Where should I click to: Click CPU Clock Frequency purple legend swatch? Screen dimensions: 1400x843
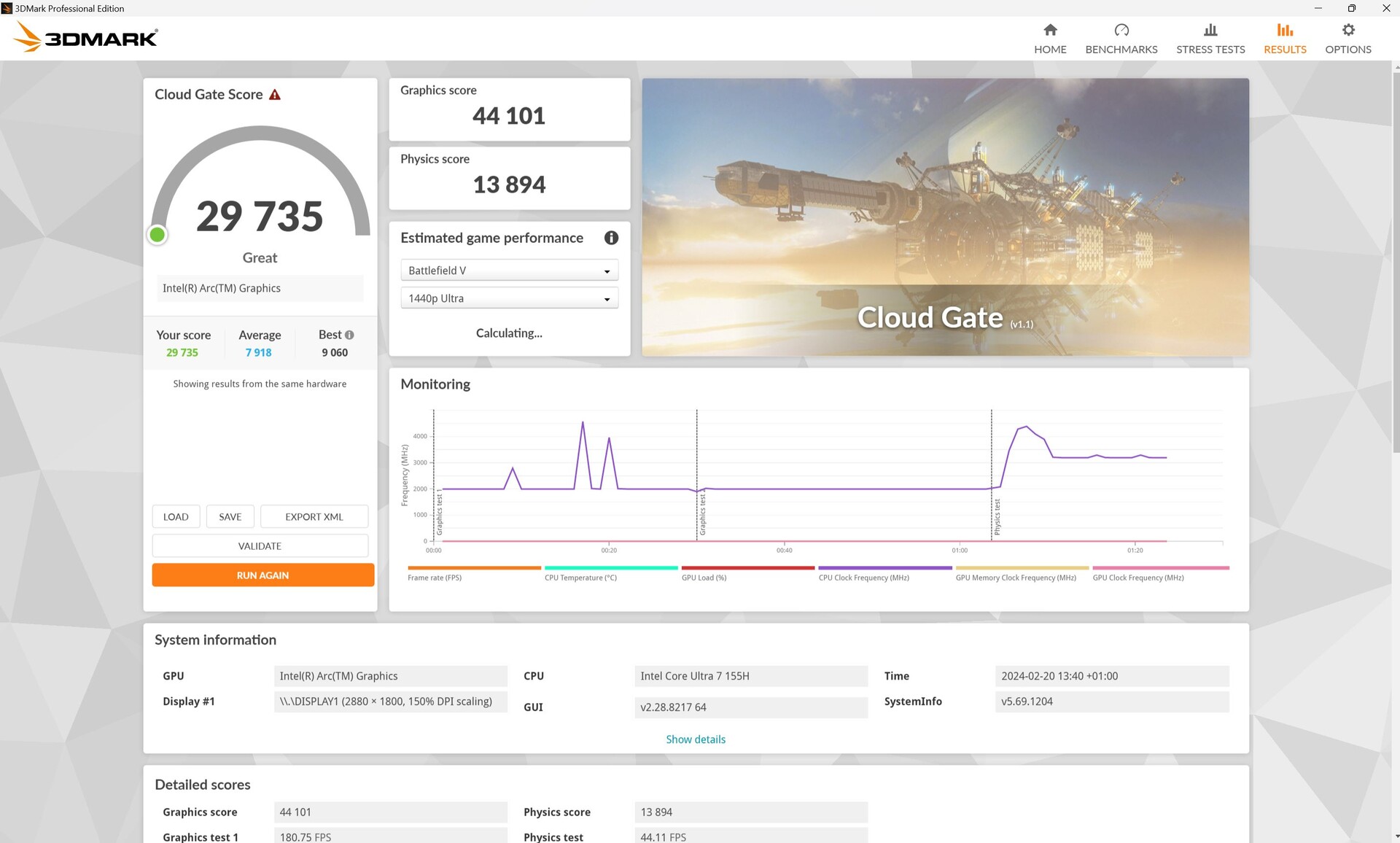(884, 568)
